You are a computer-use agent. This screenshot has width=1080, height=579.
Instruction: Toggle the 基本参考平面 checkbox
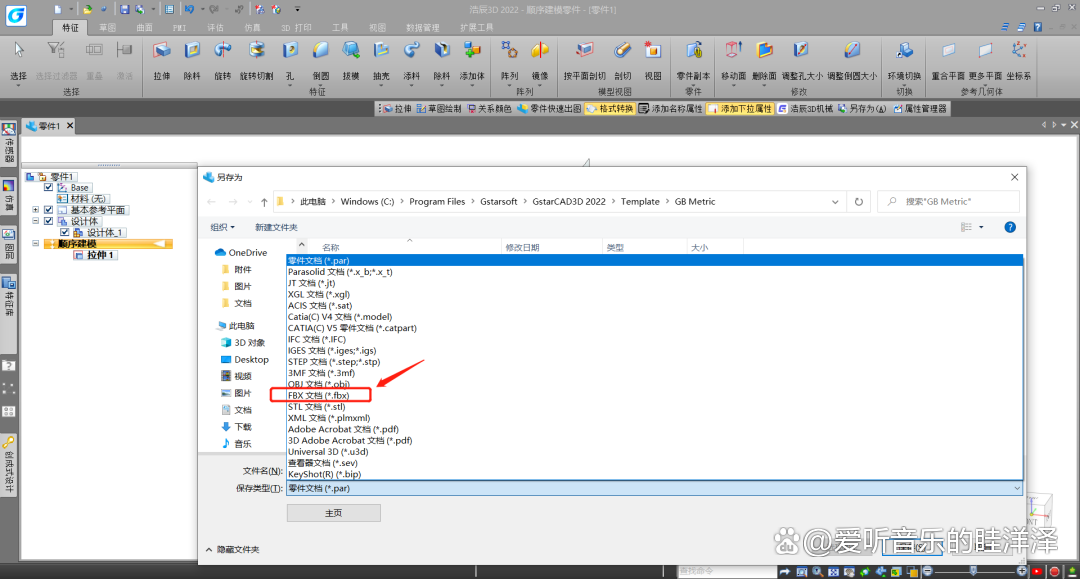point(48,210)
